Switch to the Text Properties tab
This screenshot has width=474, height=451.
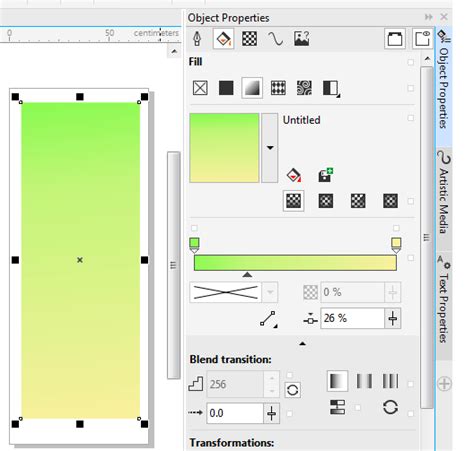444,299
